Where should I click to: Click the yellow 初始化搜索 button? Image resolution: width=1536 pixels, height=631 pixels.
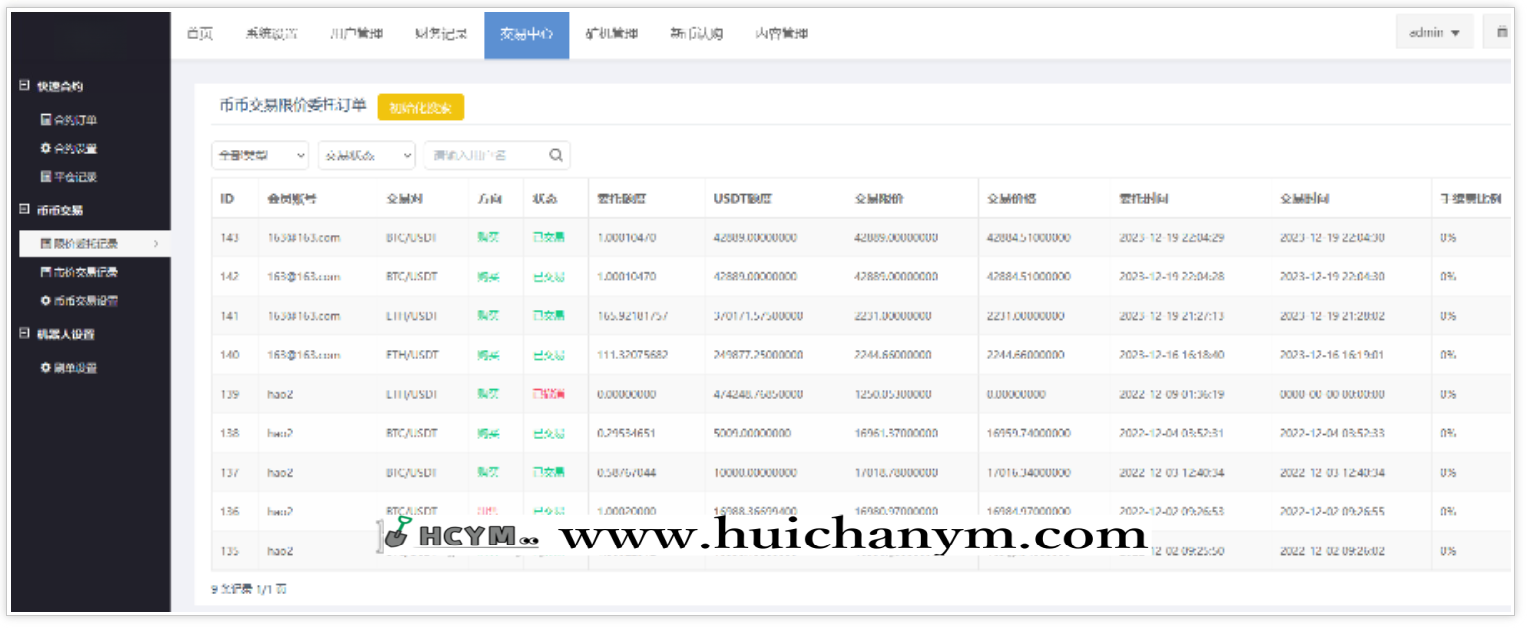(420, 107)
